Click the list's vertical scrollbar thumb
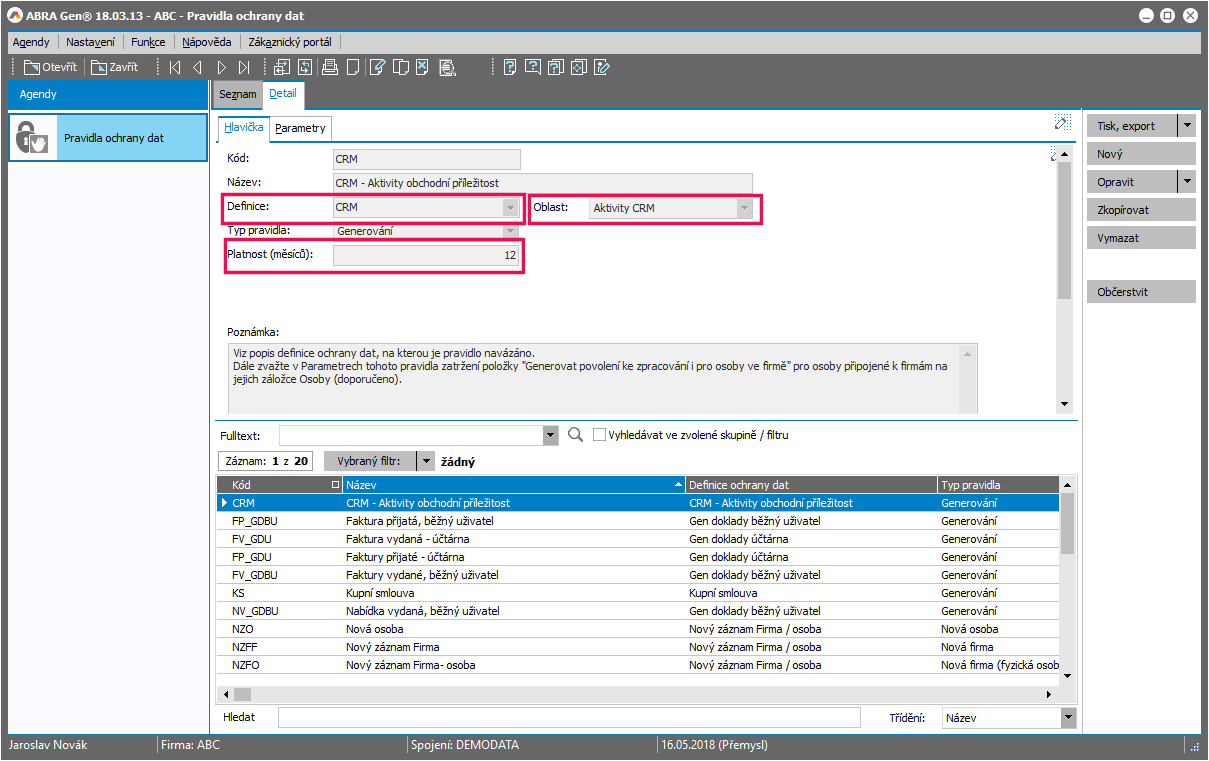The width and height of the screenshot is (1209, 761). coord(1067,525)
